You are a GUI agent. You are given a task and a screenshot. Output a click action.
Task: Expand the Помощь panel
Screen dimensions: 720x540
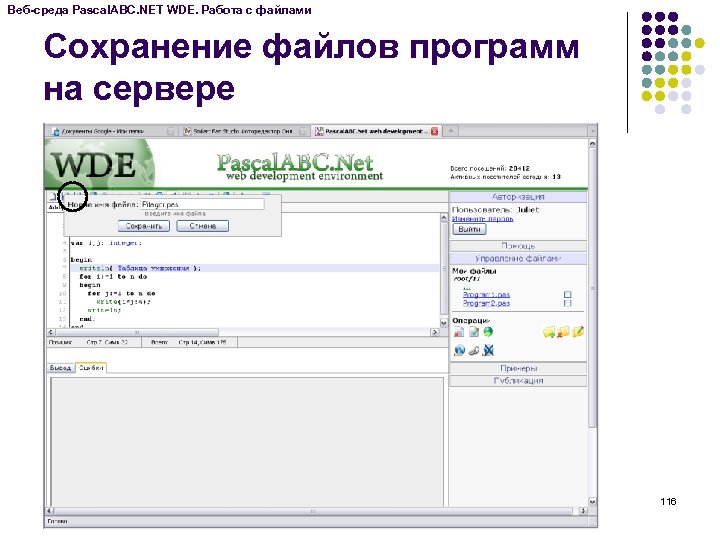[x=518, y=246]
